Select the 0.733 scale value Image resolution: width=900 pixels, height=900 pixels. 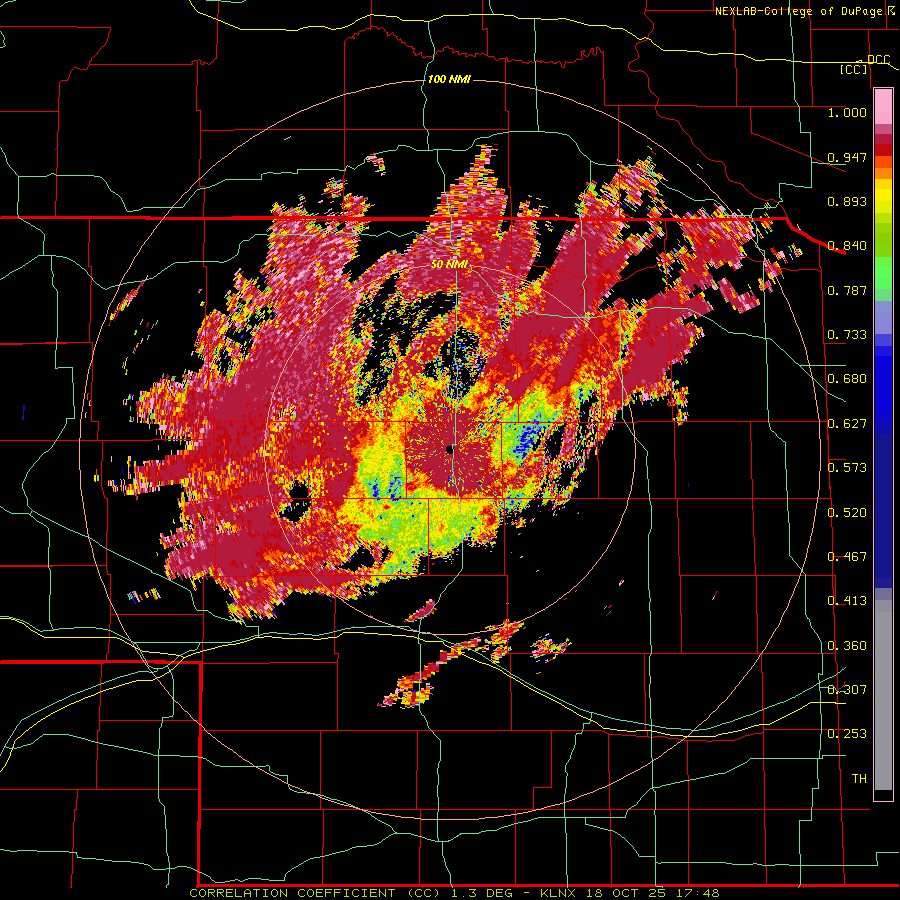click(847, 335)
